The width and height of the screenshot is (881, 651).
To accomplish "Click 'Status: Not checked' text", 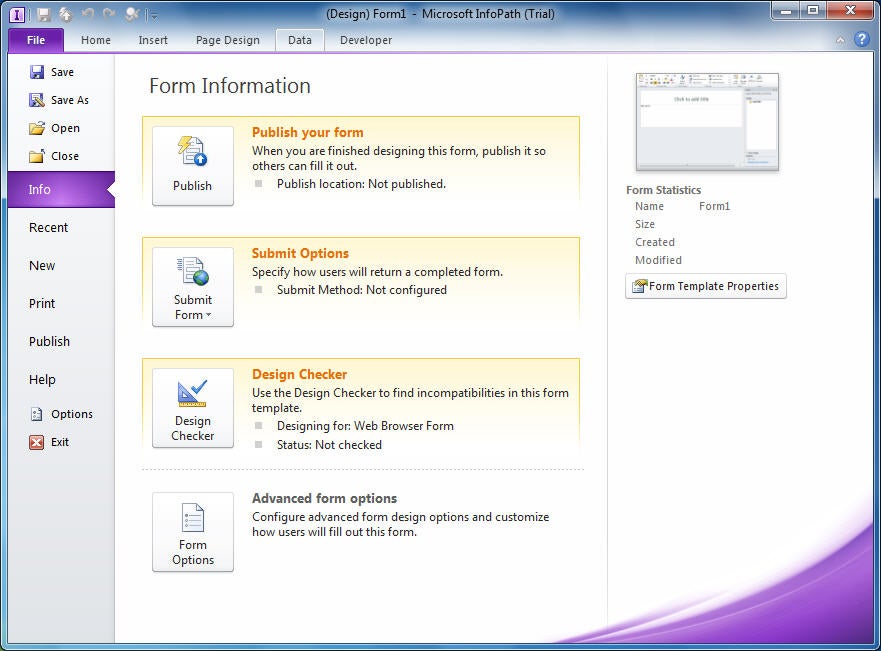I will click(329, 445).
